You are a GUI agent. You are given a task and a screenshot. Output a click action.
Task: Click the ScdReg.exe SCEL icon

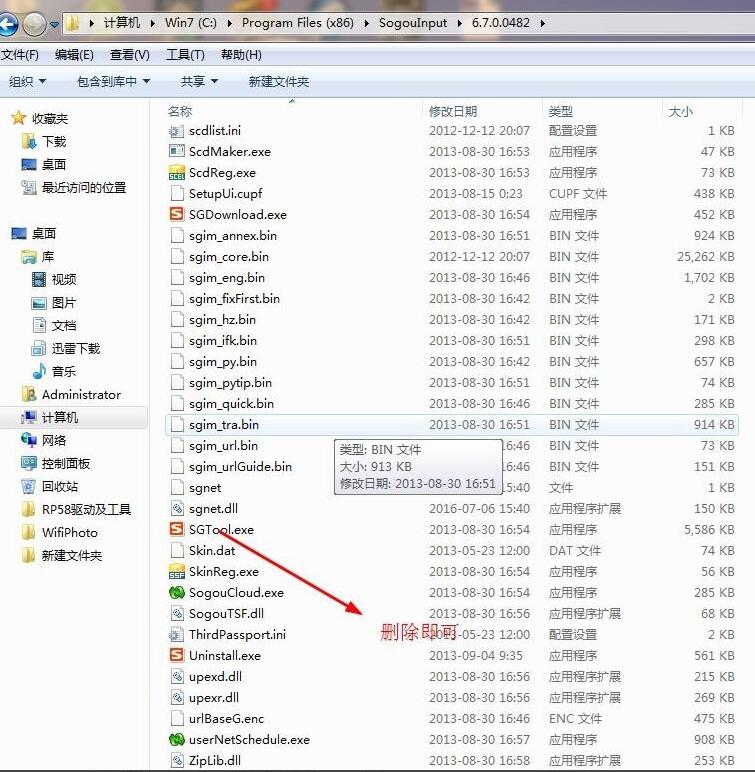(176, 172)
